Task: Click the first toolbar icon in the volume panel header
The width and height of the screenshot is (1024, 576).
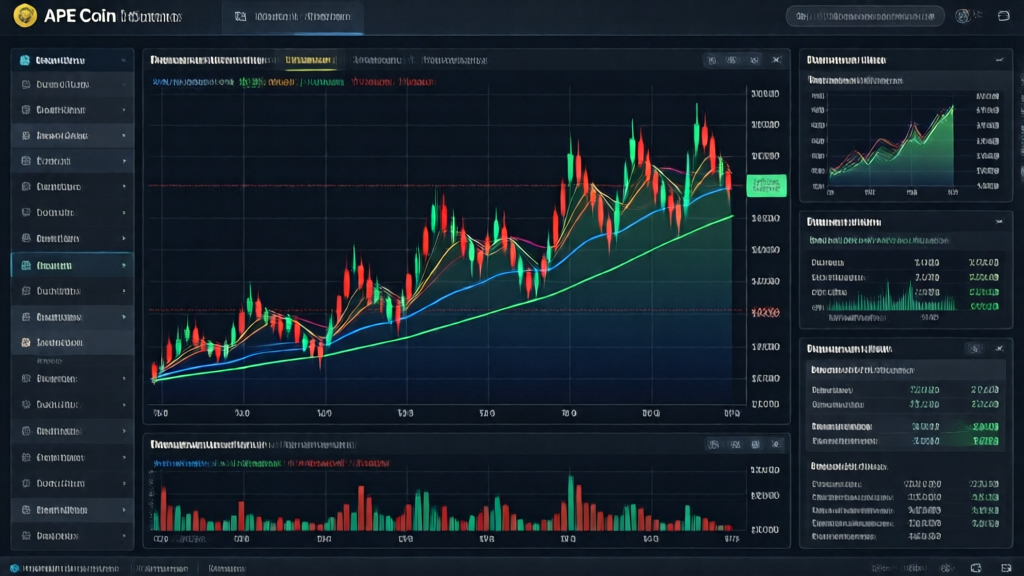Action: [x=714, y=445]
